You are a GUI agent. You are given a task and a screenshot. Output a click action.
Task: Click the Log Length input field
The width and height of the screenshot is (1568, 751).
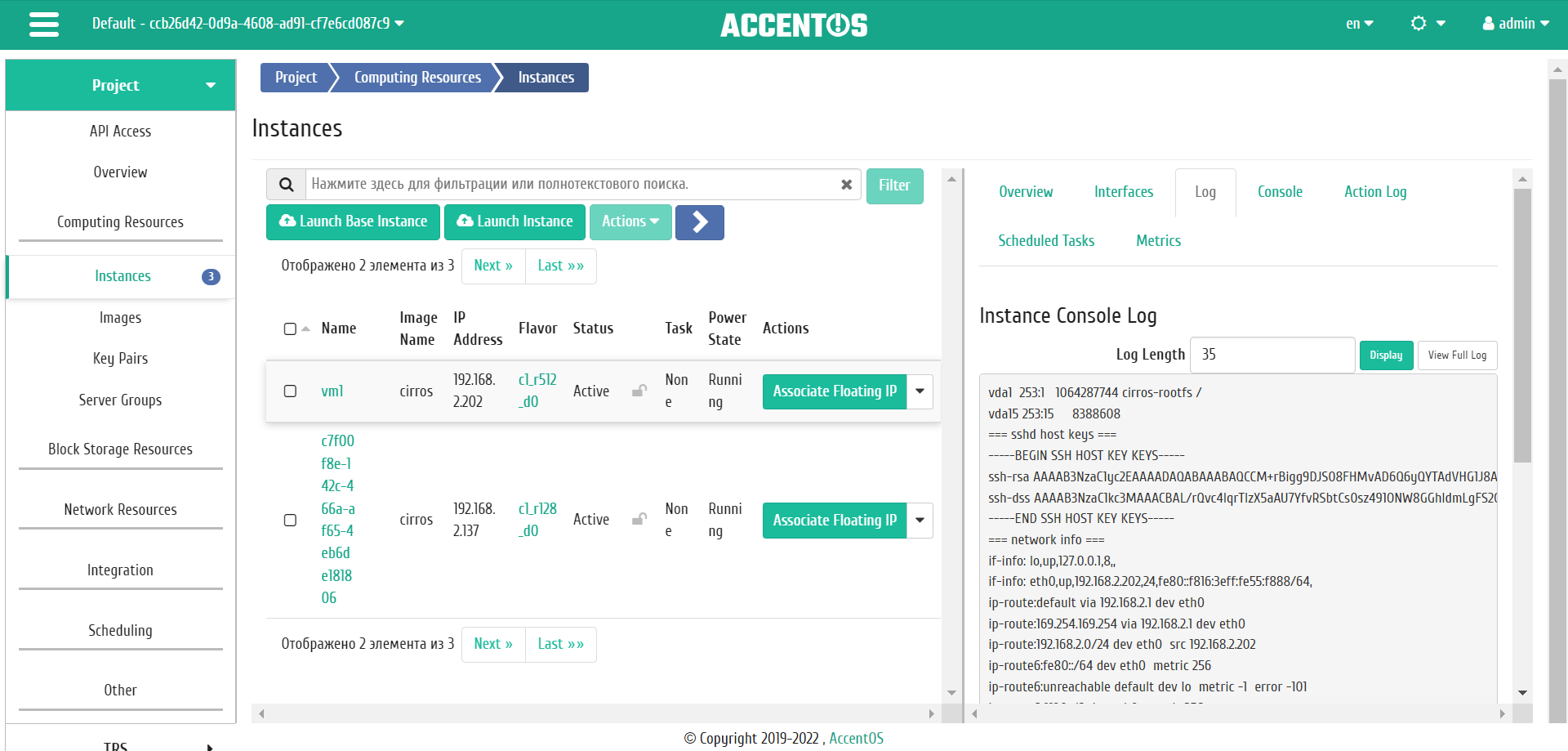[1272, 355]
